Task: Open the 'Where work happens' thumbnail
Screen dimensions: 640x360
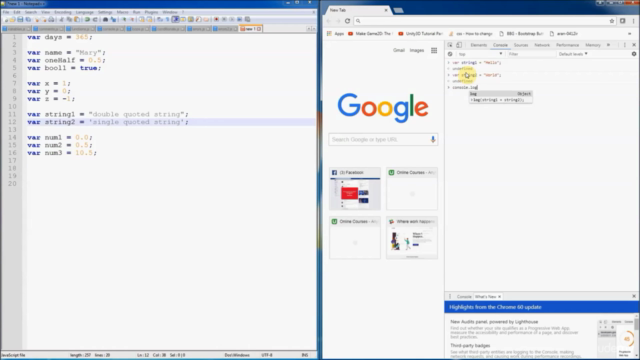Action: click(x=412, y=238)
